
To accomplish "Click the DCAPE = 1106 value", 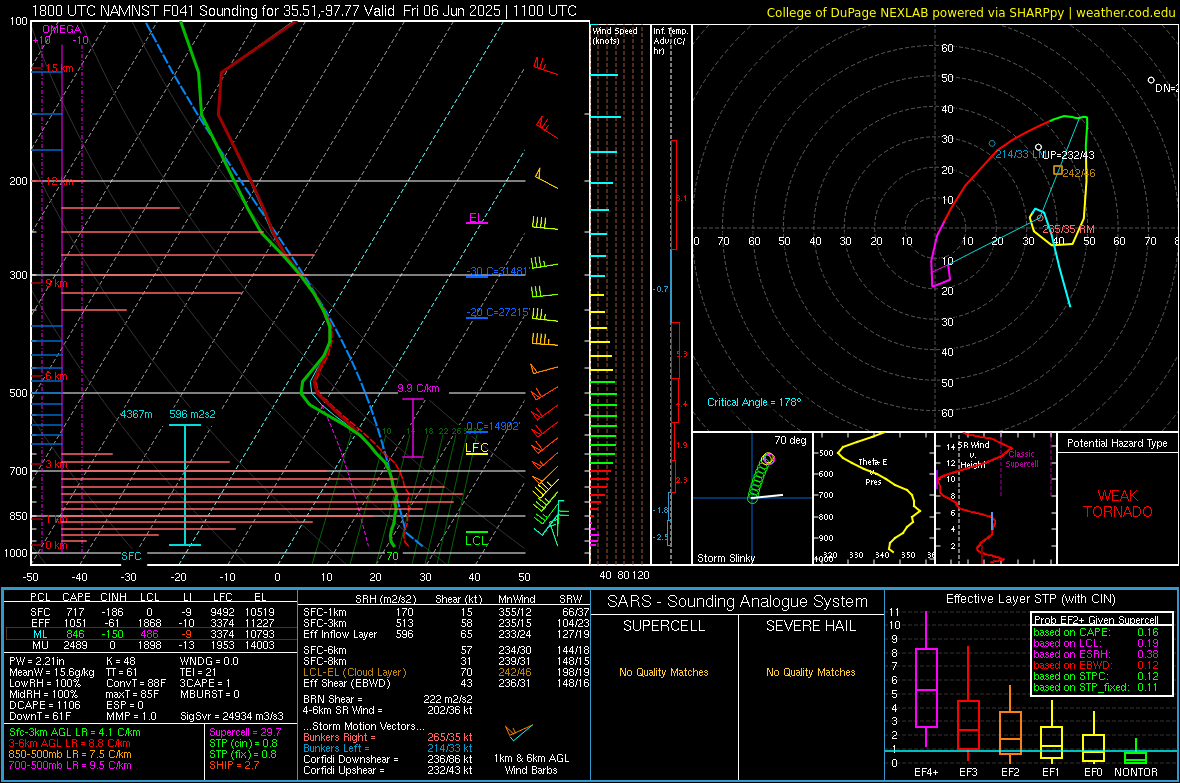I will point(44,705).
